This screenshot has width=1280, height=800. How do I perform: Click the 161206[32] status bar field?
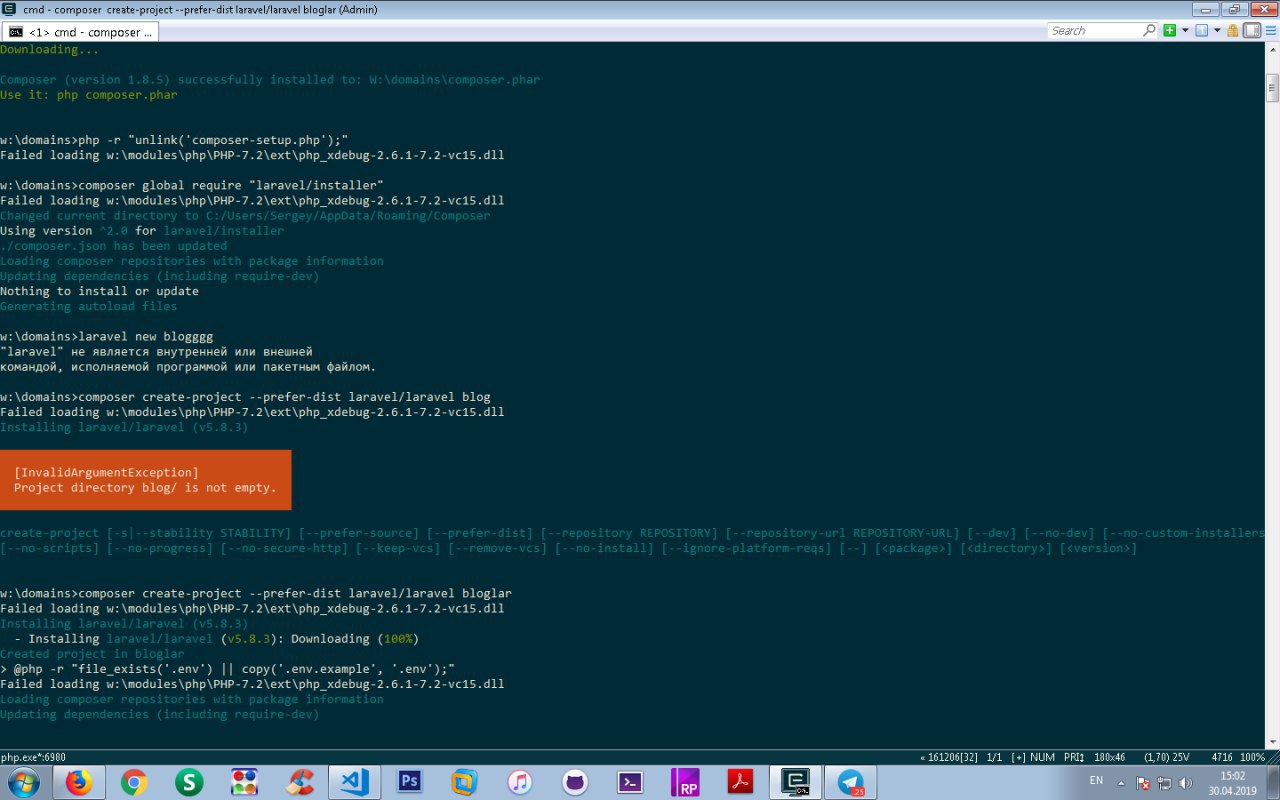pyautogui.click(x=949, y=757)
